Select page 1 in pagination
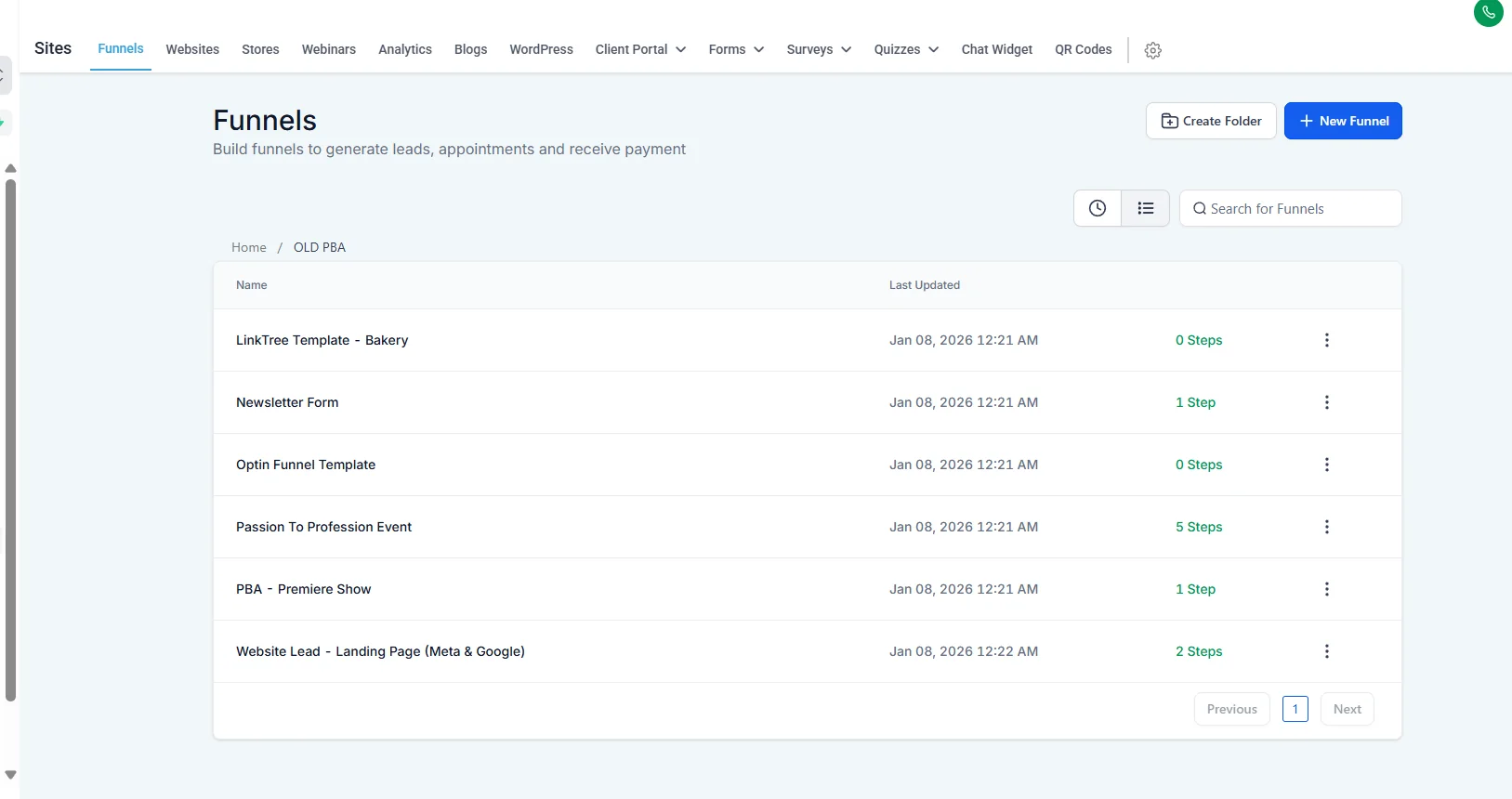 point(1295,709)
